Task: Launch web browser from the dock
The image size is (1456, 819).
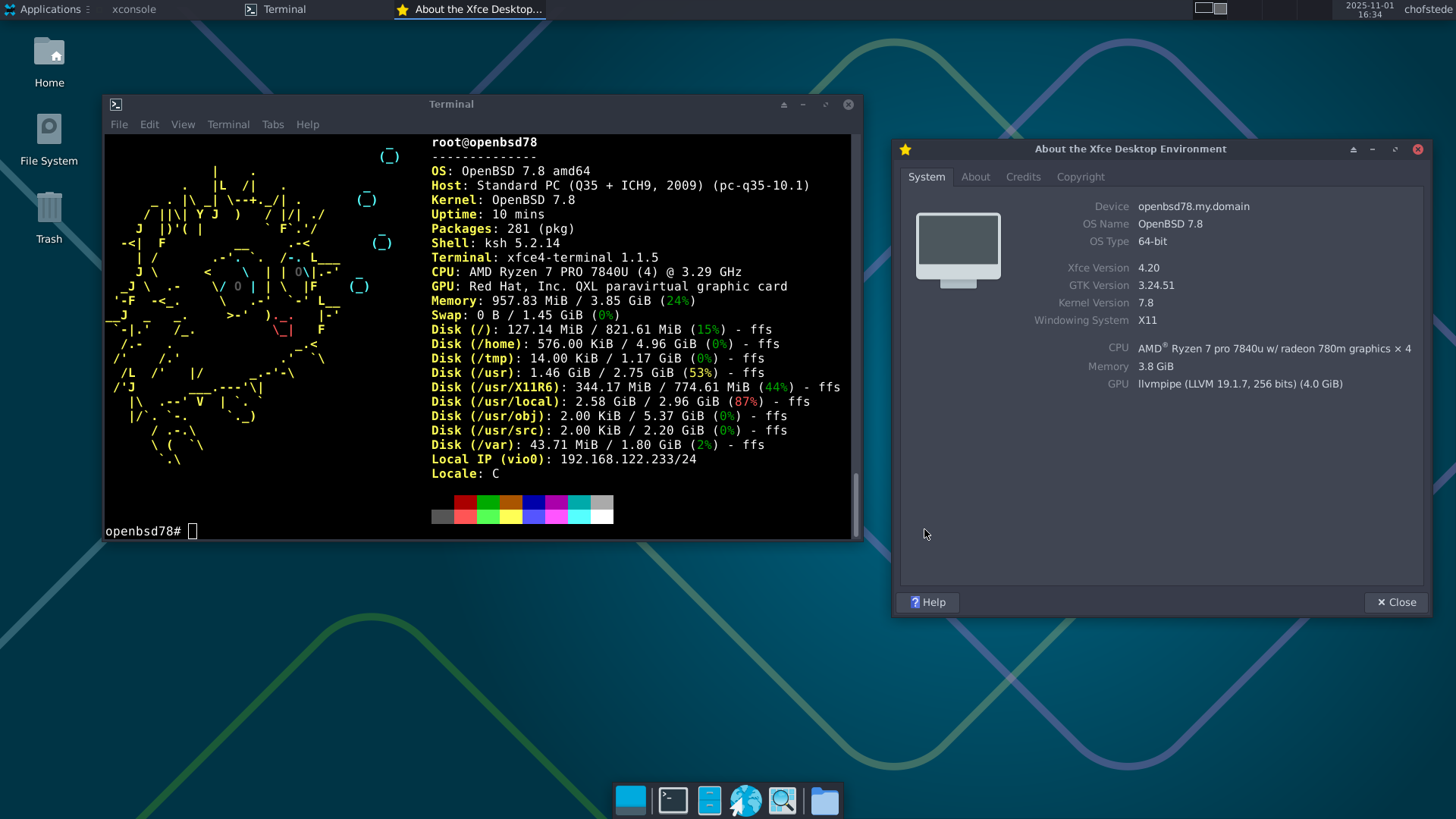Action: [x=745, y=800]
